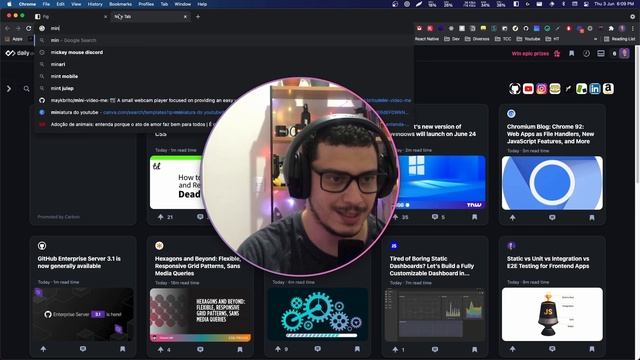Bookmark Tired of Boring Static Dashboards article
The height and width of the screenshot is (360, 640).
pyautogui.click(x=475, y=349)
